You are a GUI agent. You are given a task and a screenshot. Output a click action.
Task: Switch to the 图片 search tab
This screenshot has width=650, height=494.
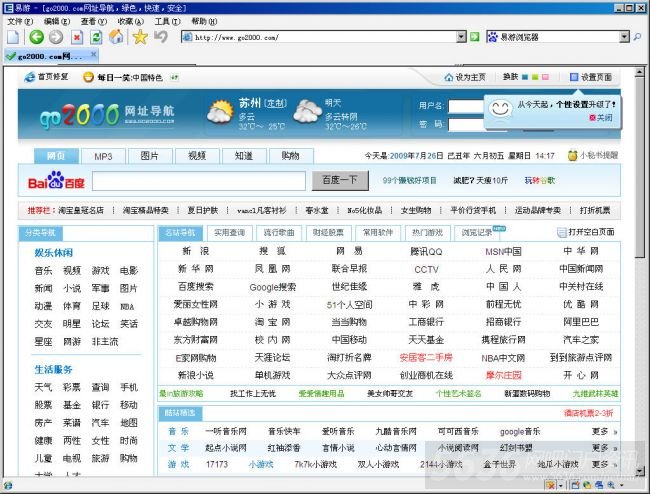[x=150, y=156]
